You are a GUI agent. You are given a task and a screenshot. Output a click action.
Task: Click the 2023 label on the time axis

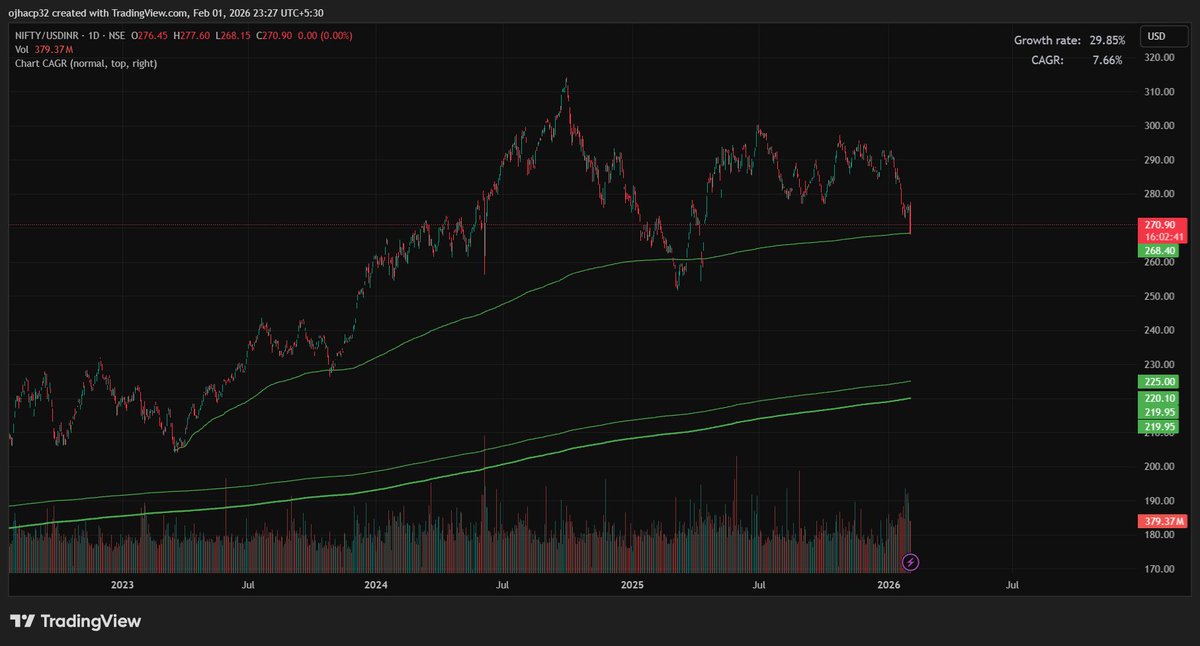pyautogui.click(x=122, y=584)
